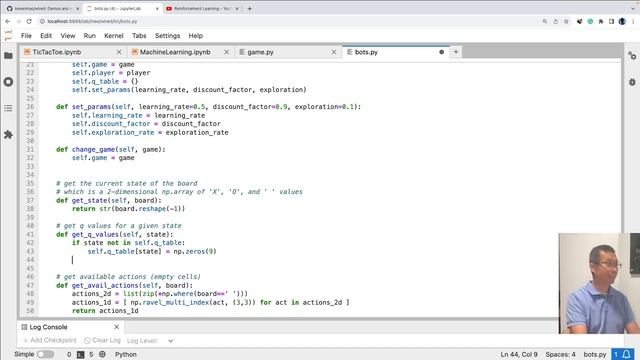Viewport: 640px width, 360px height.
Task: Open a new launcher tab with plus
Action: click(456, 52)
